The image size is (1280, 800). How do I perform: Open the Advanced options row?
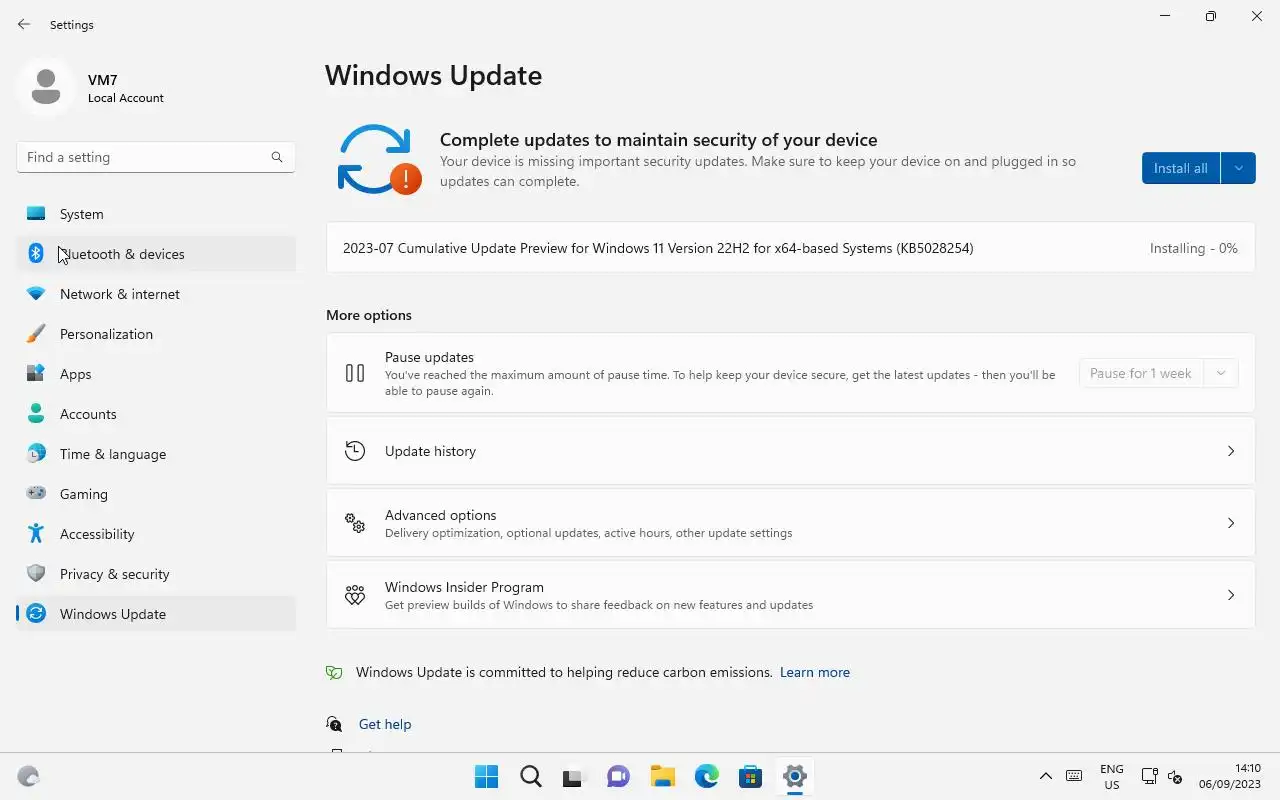(x=790, y=523)
